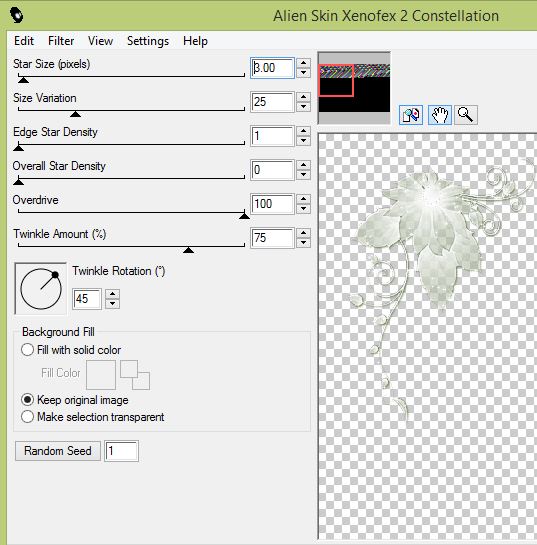This screenshot has width=537, height=545.
Task: Open the Settings menu
Action: tap(148, 41)
